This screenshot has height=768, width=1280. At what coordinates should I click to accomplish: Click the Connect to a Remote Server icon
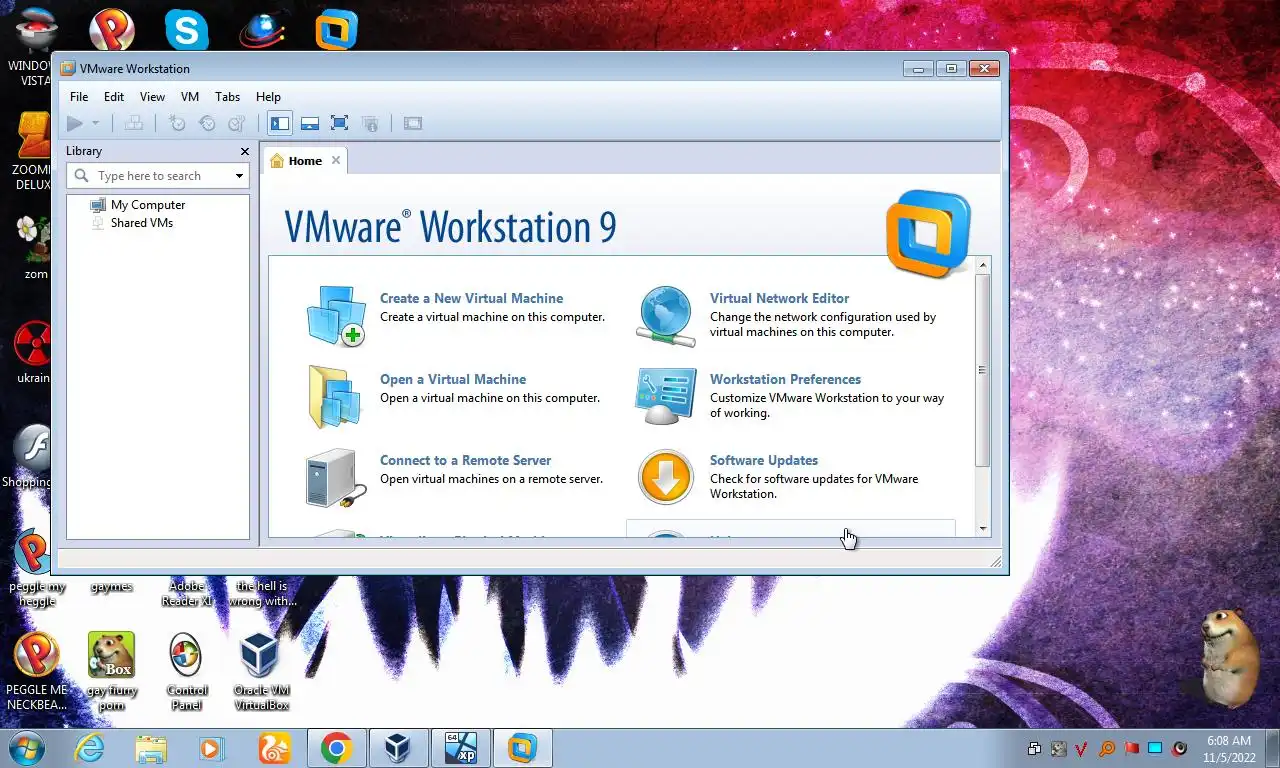click(335, 478)
